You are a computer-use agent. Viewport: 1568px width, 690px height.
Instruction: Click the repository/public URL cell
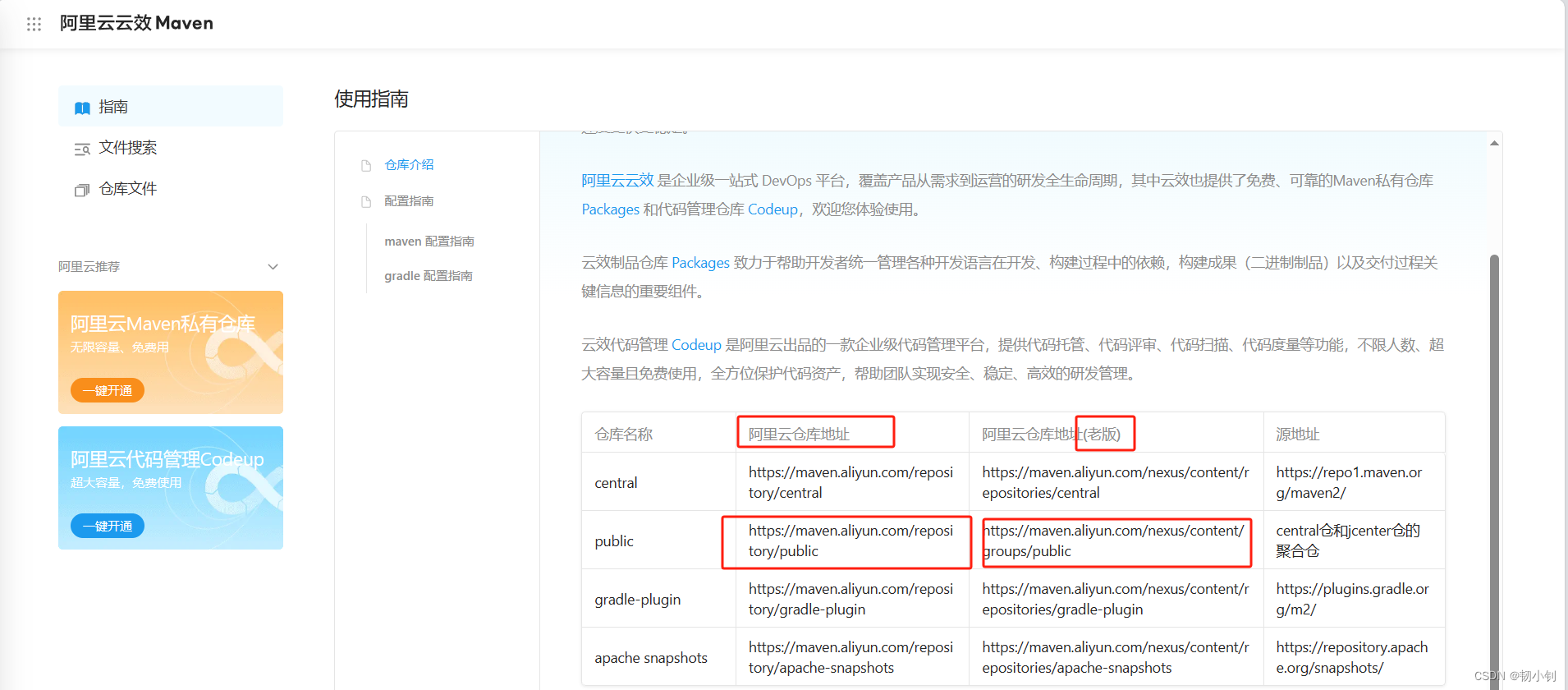(x=850, y=541)
